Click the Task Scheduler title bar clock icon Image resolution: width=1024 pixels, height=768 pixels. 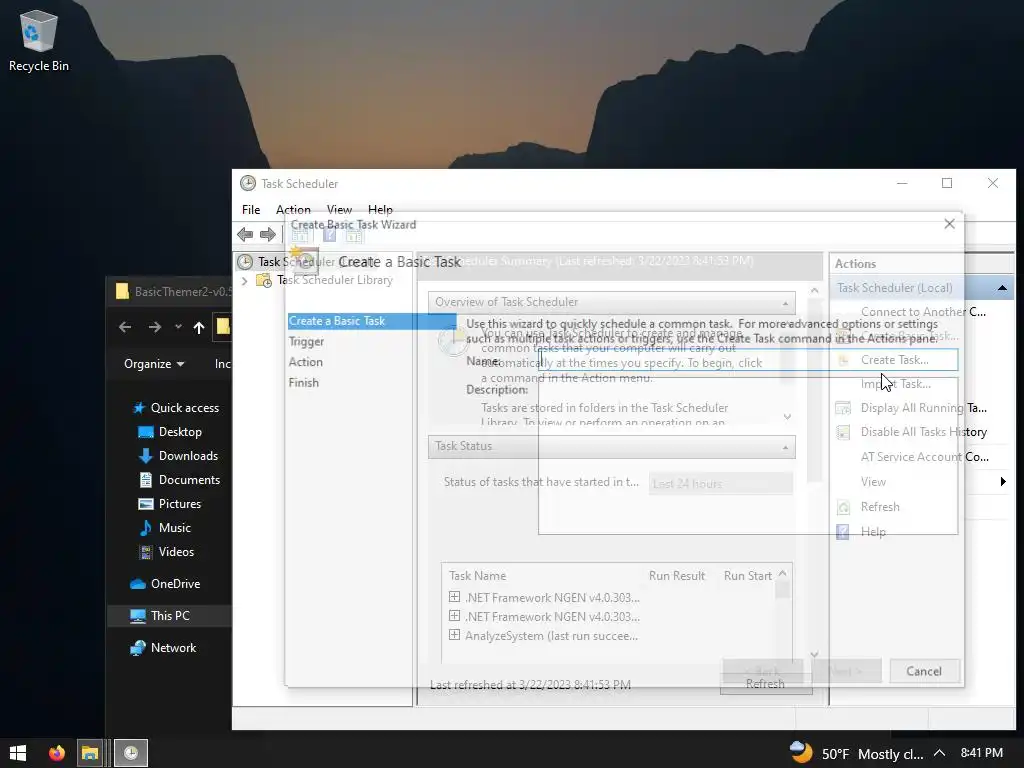click(248, 184)
